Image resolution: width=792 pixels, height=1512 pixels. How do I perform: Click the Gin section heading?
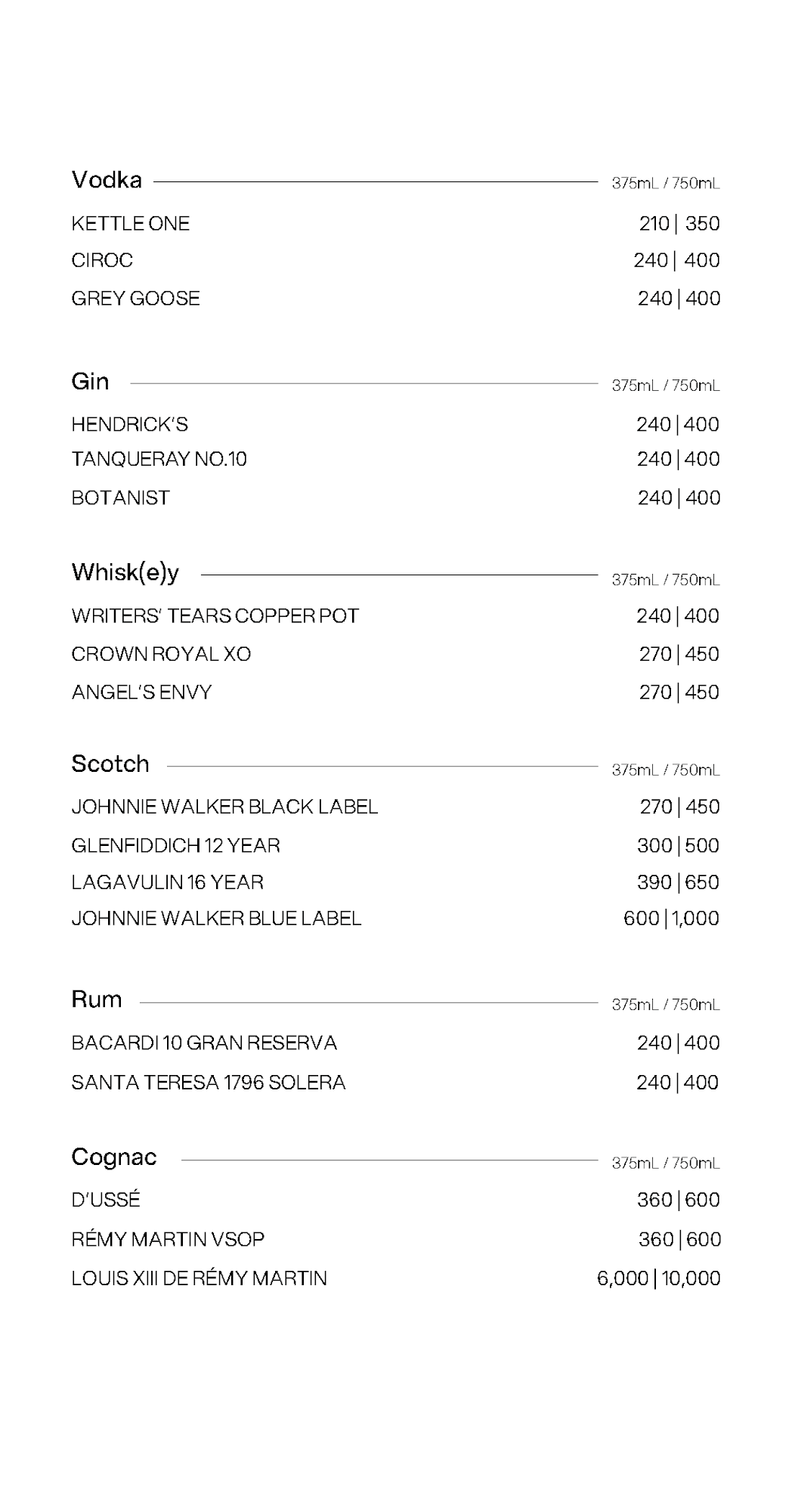point(90,382)
